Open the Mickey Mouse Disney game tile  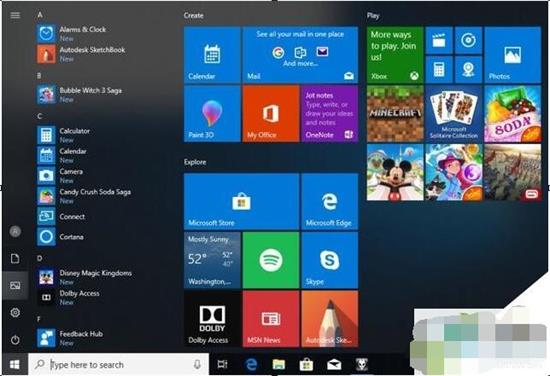(395, 172)
